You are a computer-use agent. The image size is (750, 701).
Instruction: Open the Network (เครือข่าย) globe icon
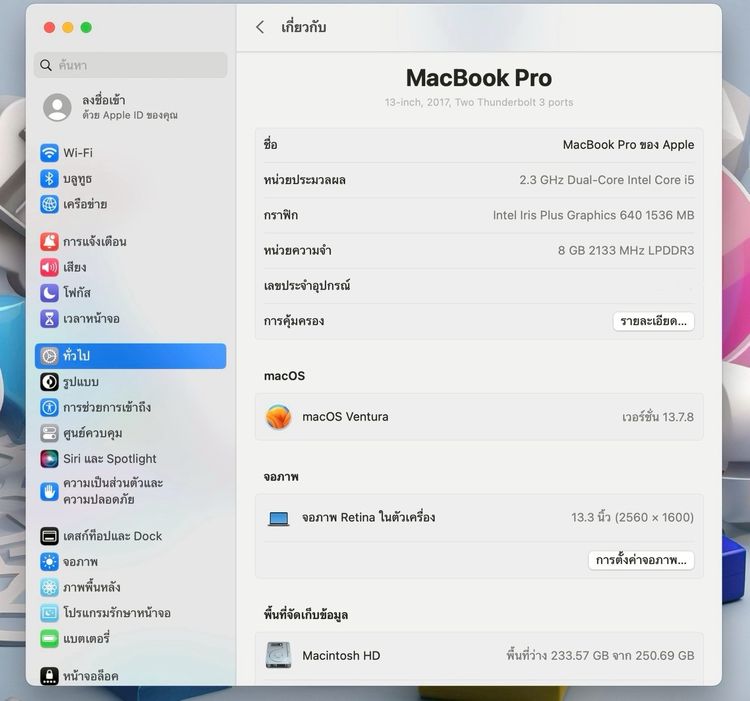(x=49, y=204)
